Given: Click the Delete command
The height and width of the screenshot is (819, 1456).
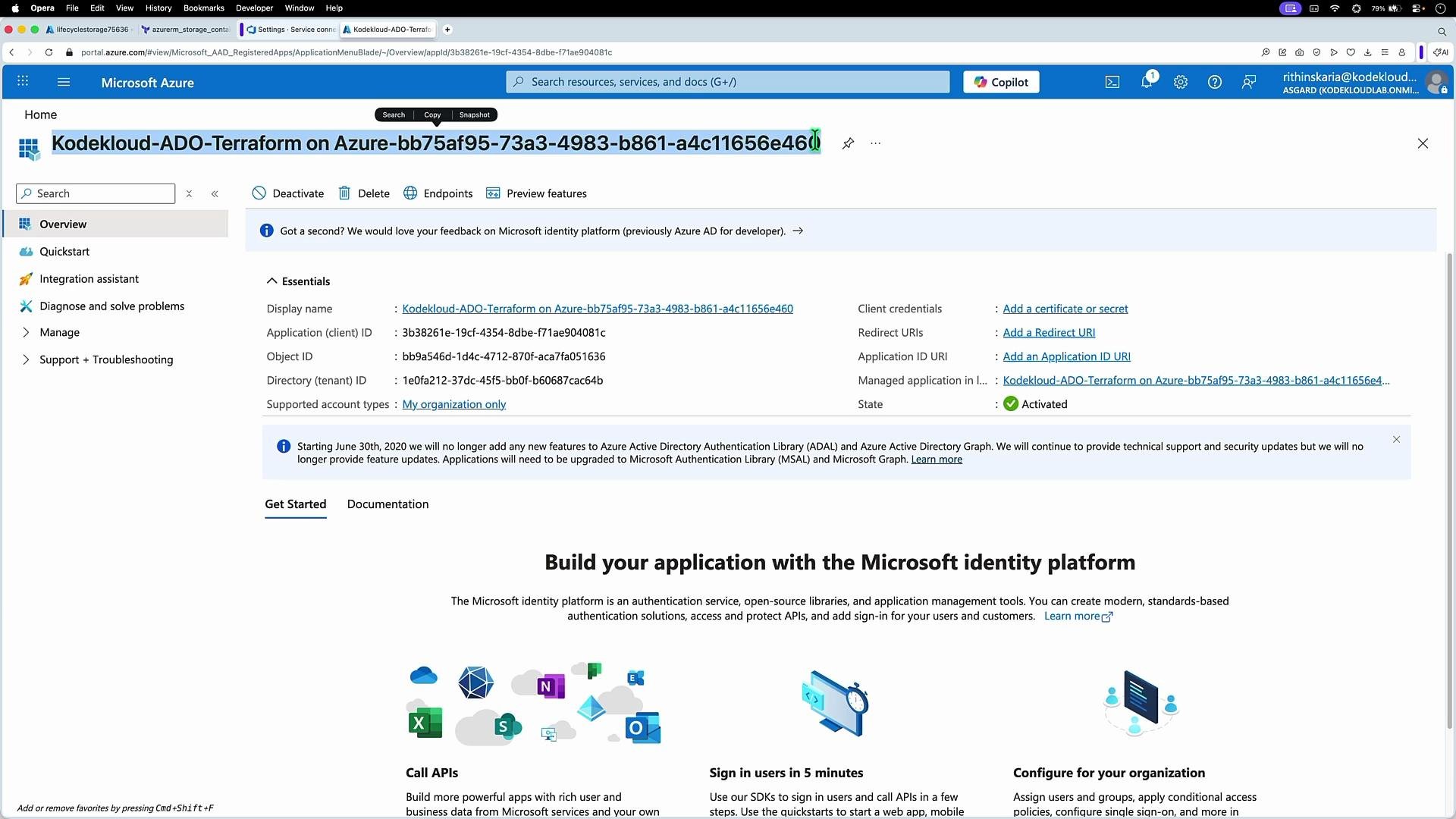Looking at the screenshot, I should click(364, 193).
